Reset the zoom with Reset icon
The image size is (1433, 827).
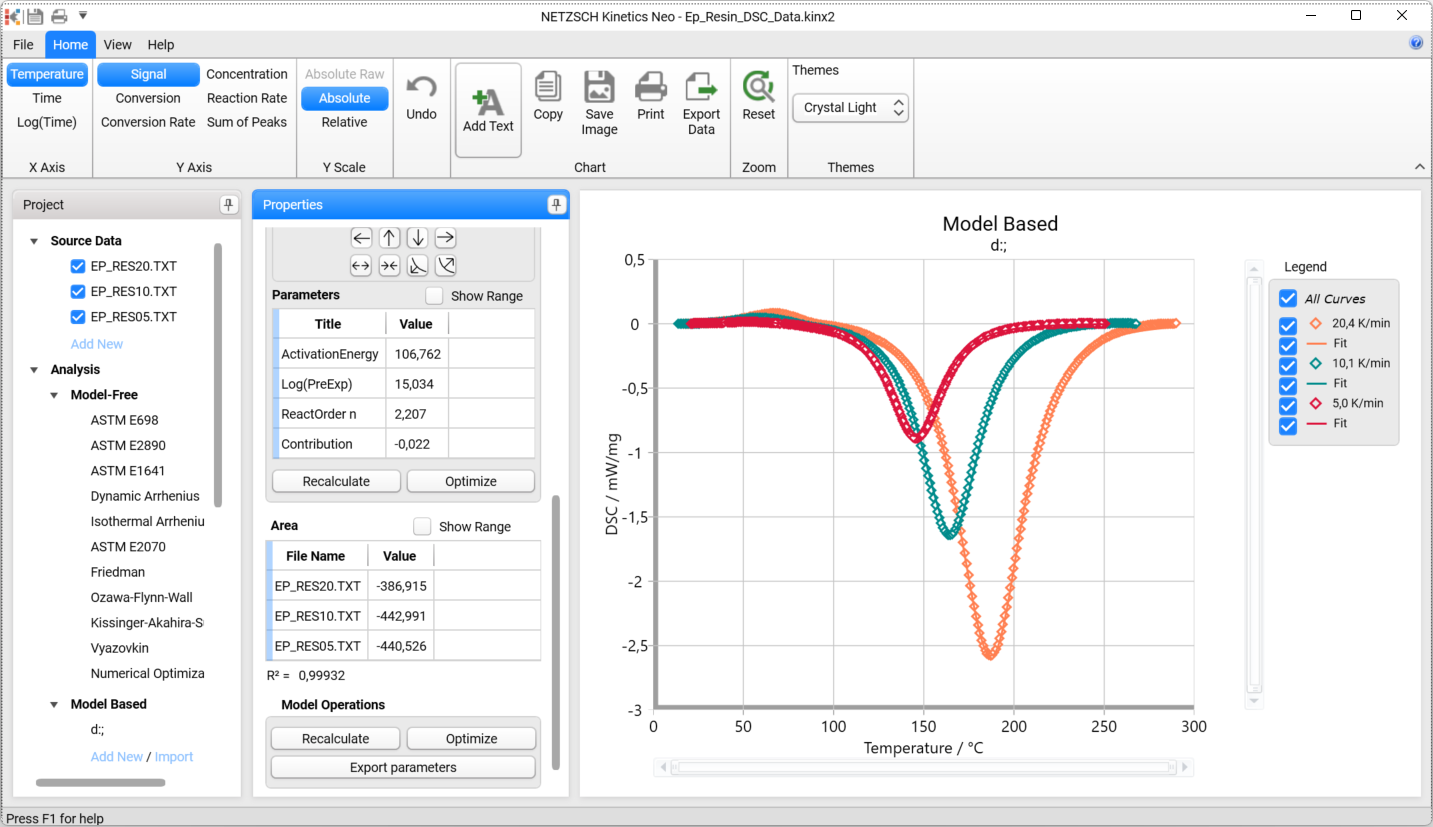click(x=758, y=88)
